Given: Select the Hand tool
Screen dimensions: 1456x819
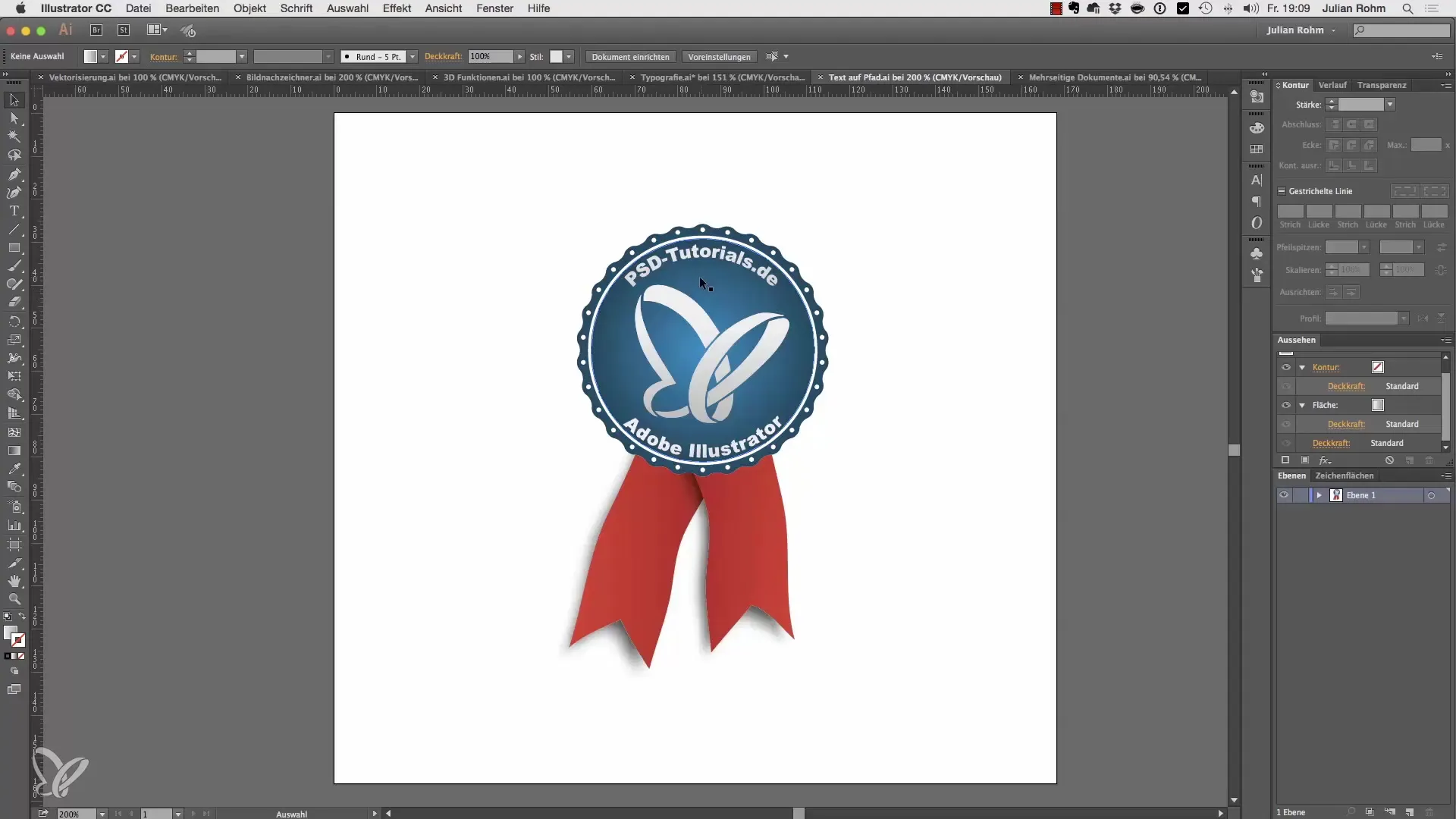Looking at the screenshot, I should [x=14, y=581].
